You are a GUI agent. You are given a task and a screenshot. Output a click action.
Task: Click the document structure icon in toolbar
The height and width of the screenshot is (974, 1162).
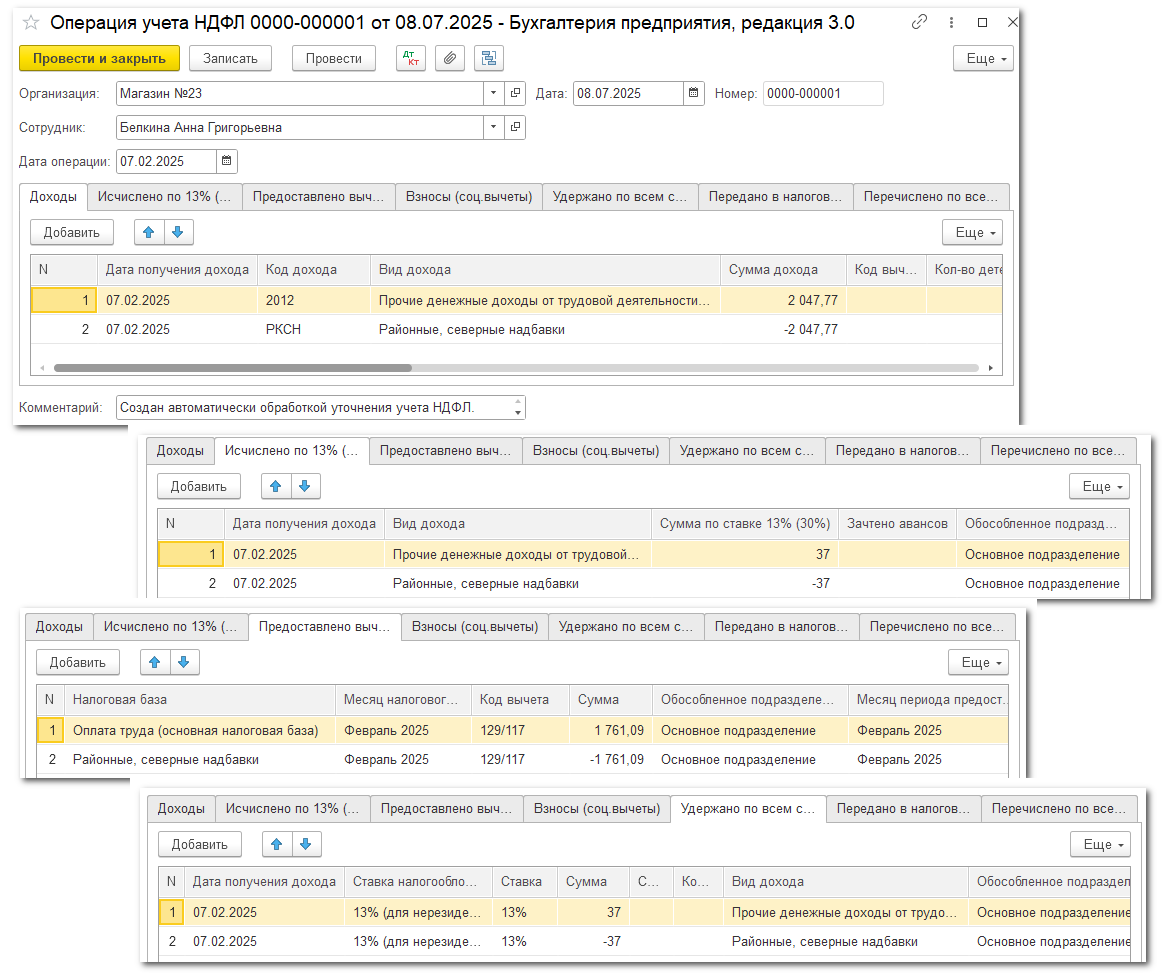[488, 59]
